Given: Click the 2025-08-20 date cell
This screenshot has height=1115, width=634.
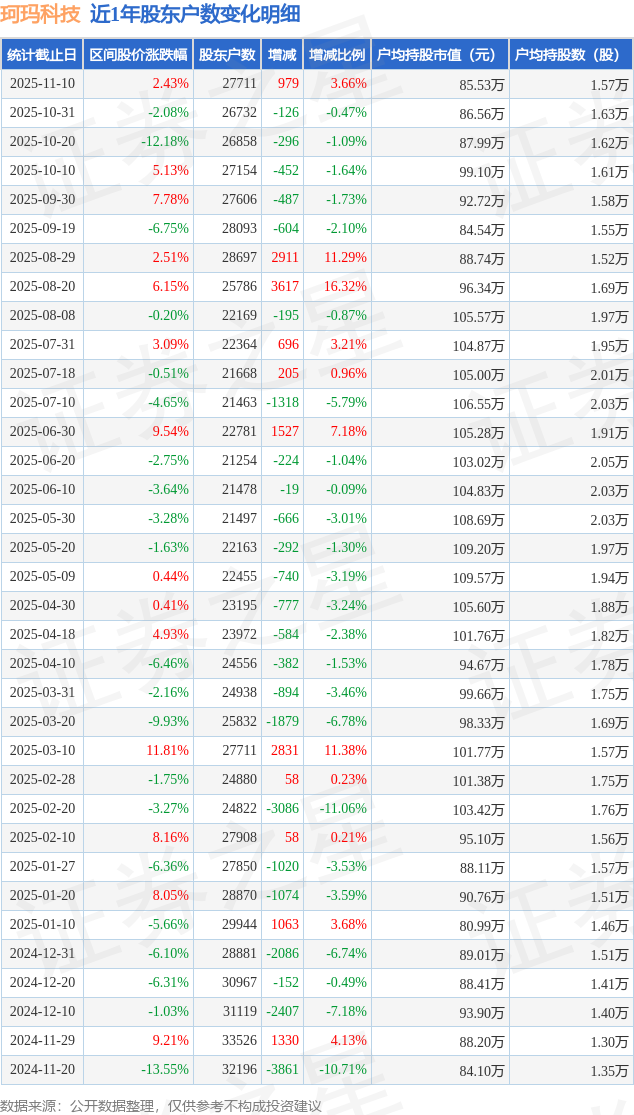Looking at the screenshot, I should pyautogui.click(x=42, y=287).
